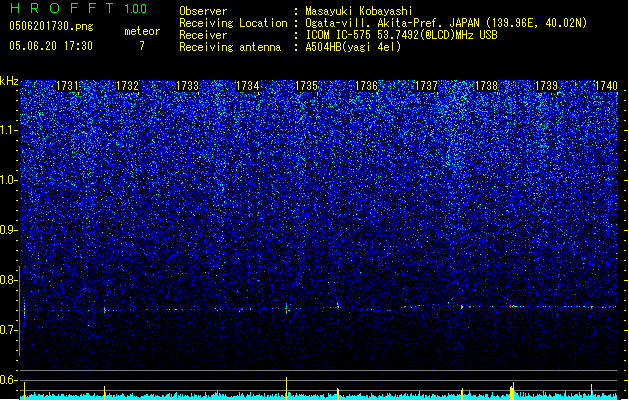629x400 pixels.
Task: Click the 0.8 kHz frequency label
Action: click(x=8, y=280)
